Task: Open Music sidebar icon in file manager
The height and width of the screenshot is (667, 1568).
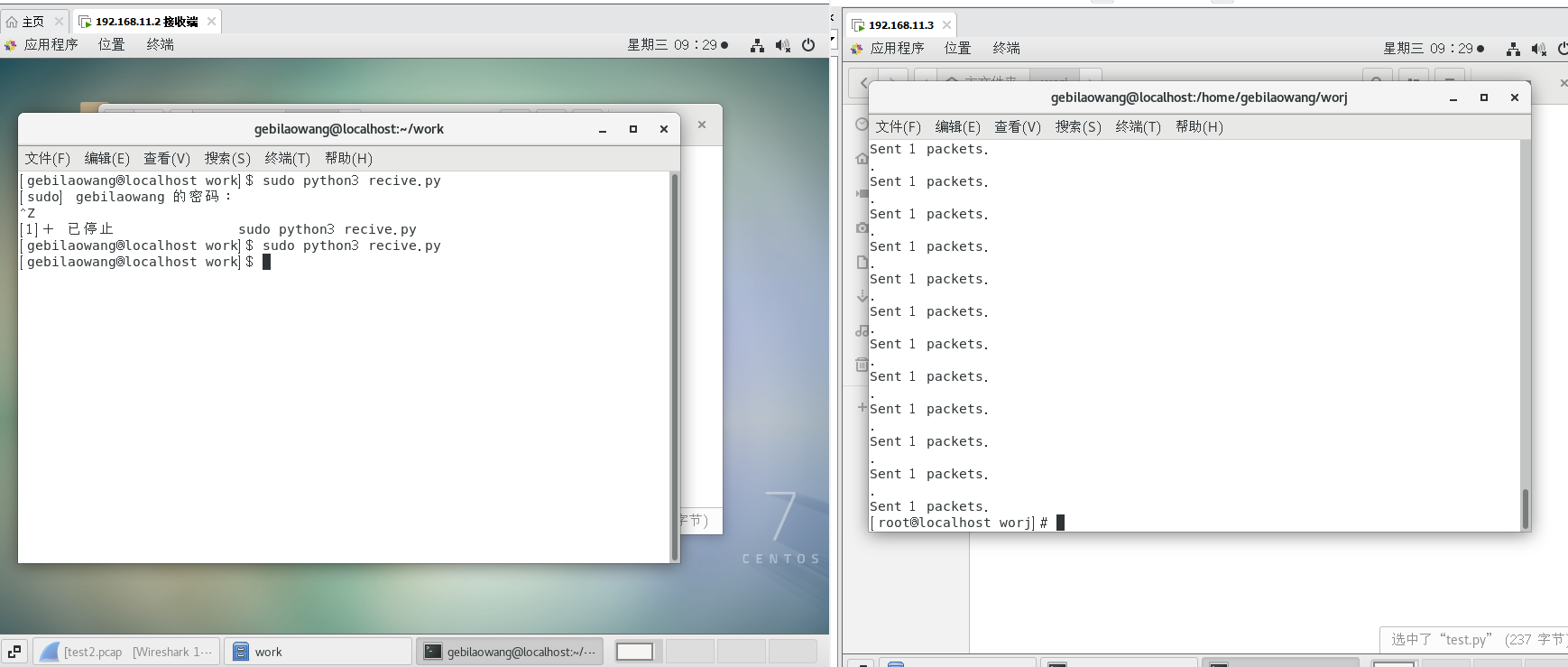Action: (862, 330)
